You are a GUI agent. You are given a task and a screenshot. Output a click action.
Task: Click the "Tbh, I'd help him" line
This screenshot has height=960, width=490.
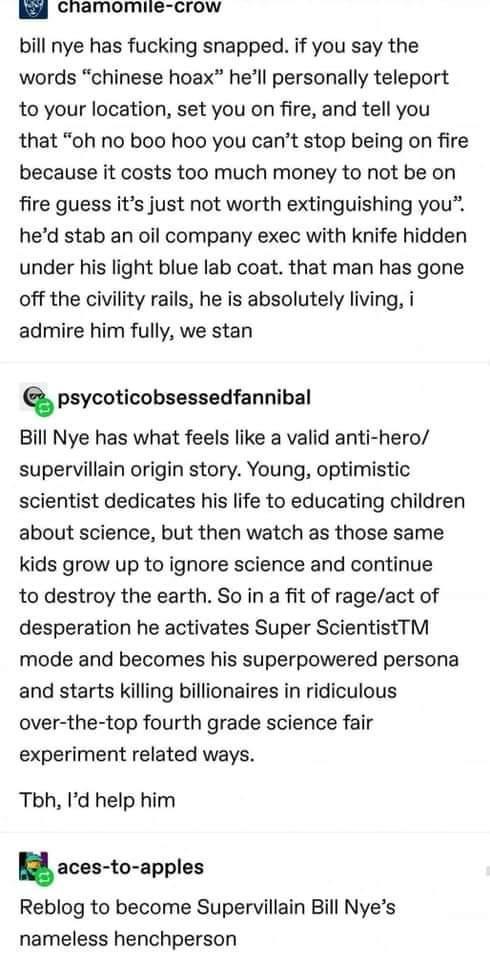tap(97, 800)
